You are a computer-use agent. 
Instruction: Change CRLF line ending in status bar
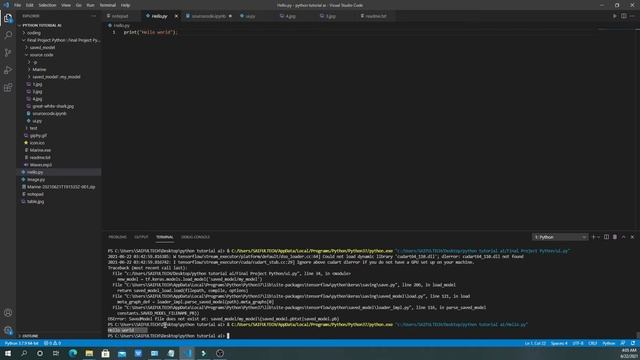pyautogui.click(x=593, y=343)
